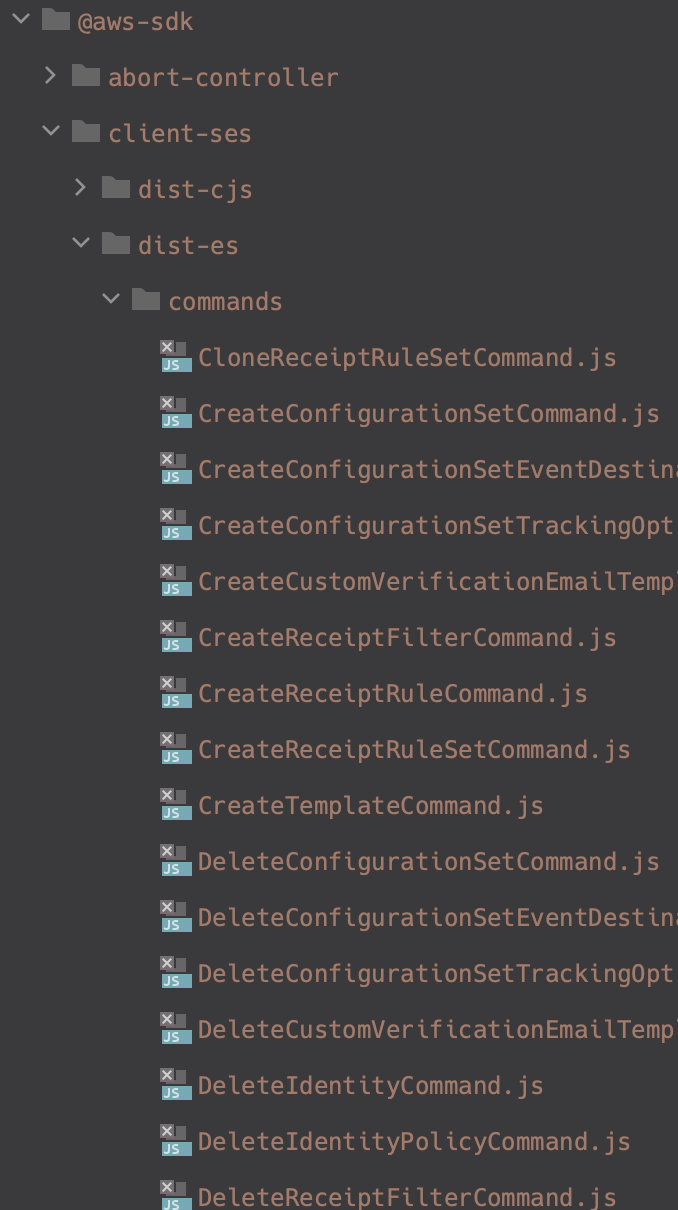Select the dist-cjs folder name
Viewport: 678px width, 1210px height.
(x=195, y=189)
